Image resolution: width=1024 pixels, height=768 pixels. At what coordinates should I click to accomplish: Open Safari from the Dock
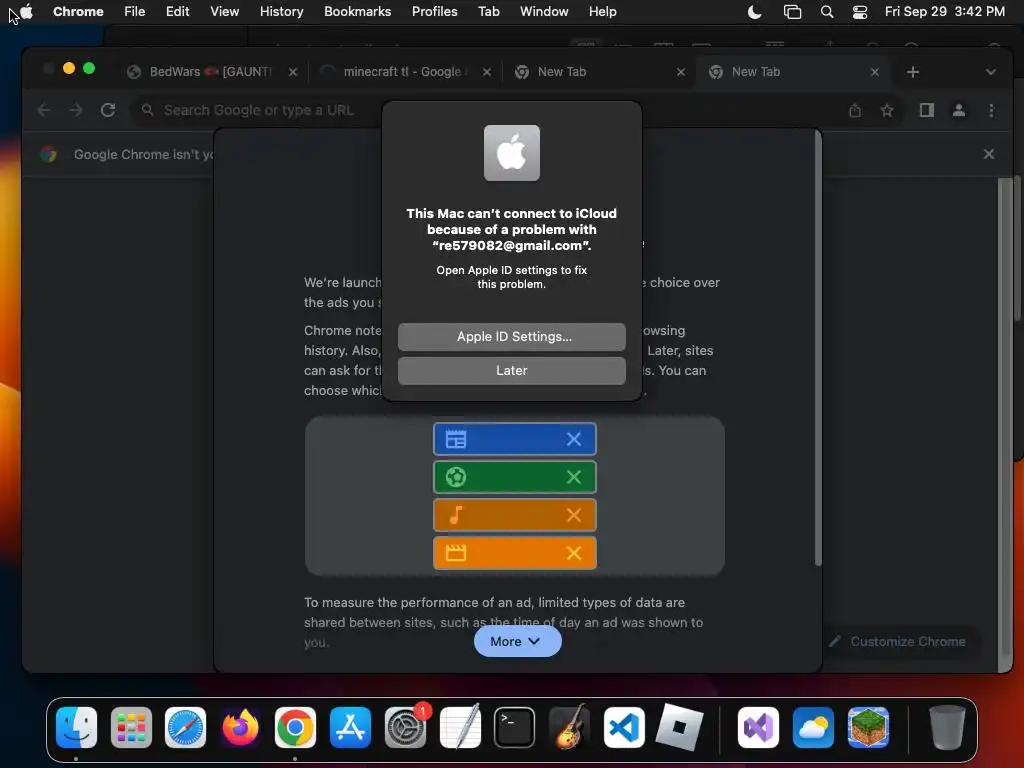pyautogui.click(x=185, y=726)
